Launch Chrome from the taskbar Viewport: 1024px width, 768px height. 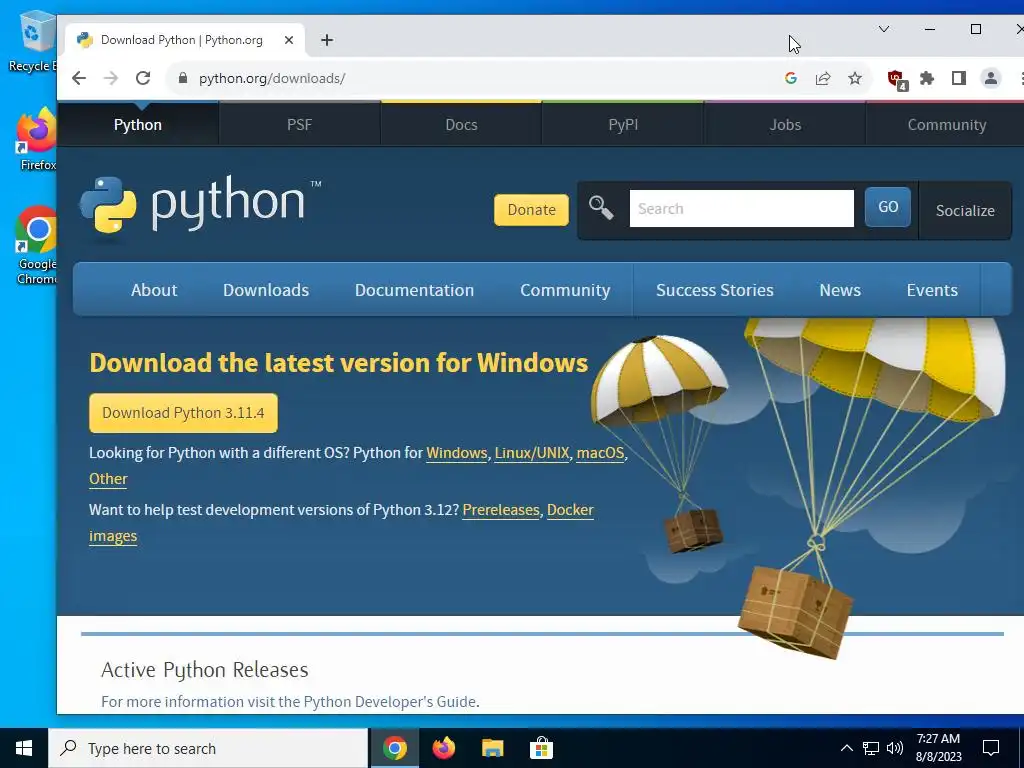pos(394,748)
